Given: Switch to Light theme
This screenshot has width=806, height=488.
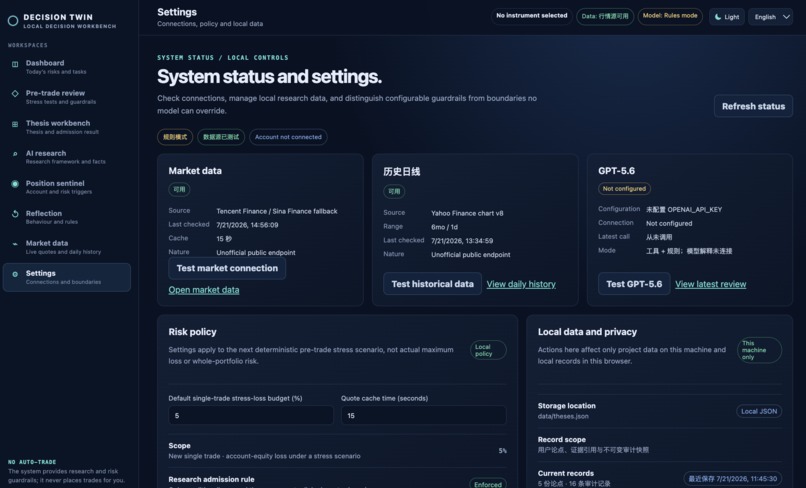Looking at the screenshot, I should click(727, 17).
